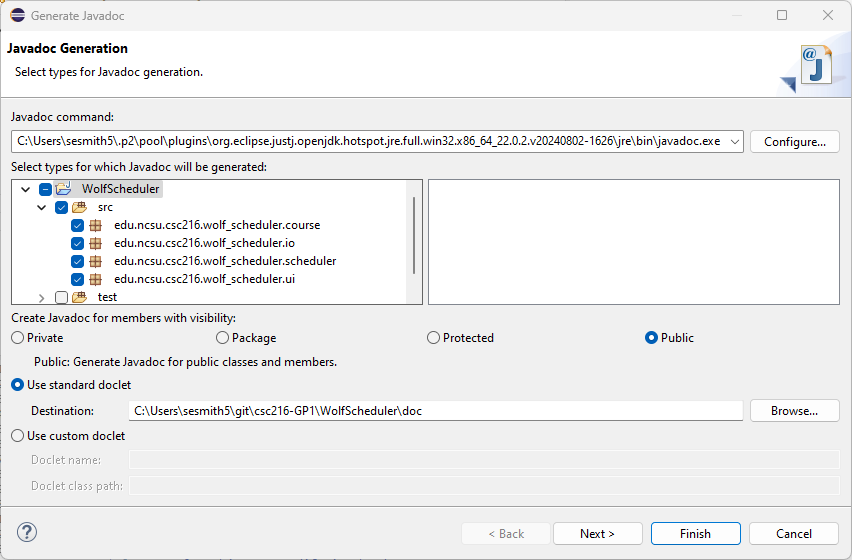The width and height of the screenshot is (852, 560).
Task: Check the test folder checkbox
Action: pos(61,297)
